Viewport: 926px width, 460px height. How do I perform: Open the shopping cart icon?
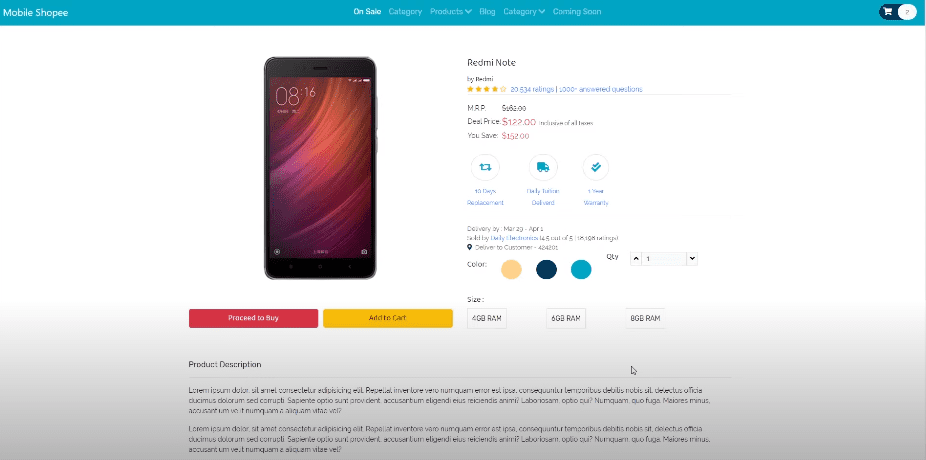(x=888, y=11)
